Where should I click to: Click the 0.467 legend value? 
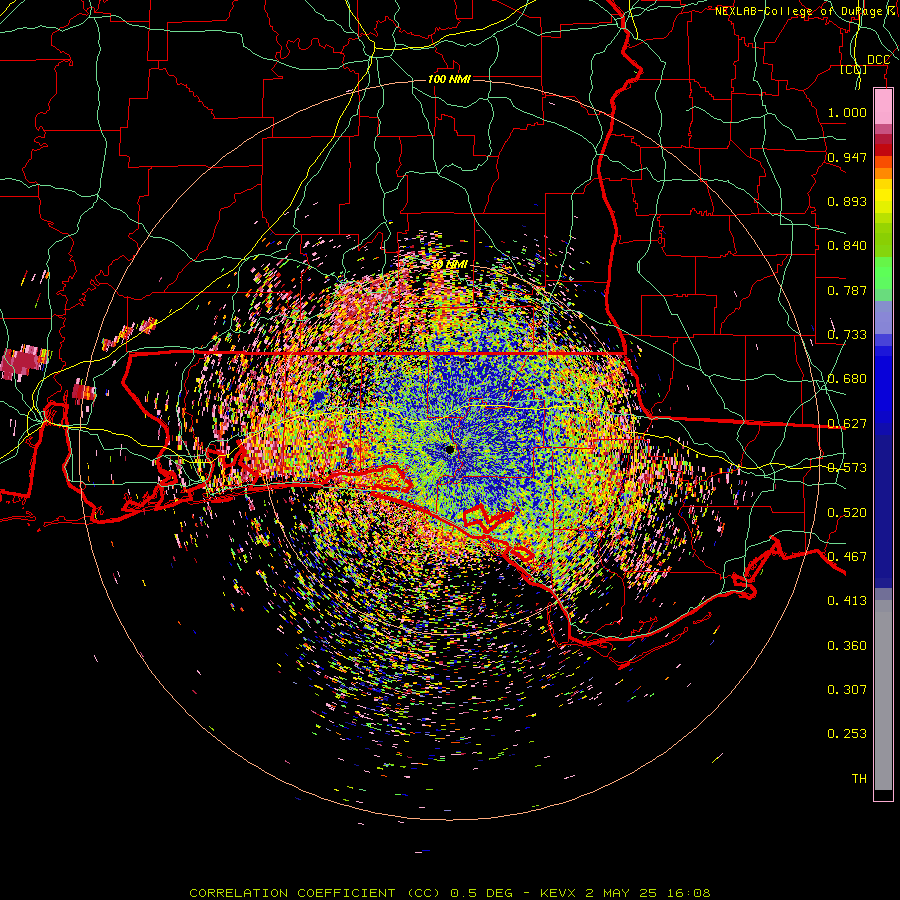tap(847, 557)
